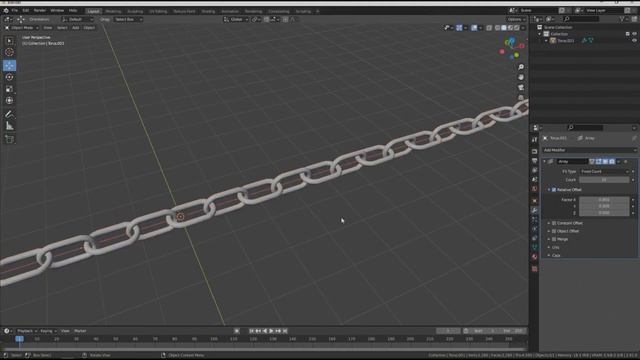The height and width of the screenshot is (360, 640).
Task: Activate the Cursor tool
Action: (x=9, y=52)
